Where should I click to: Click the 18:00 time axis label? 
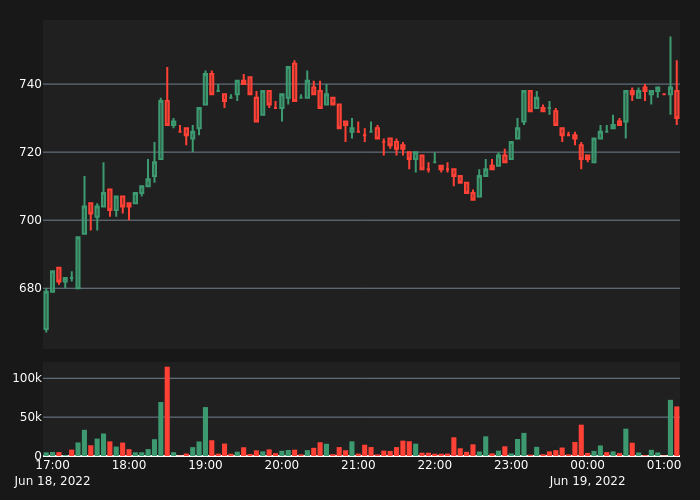pos(129,465)
